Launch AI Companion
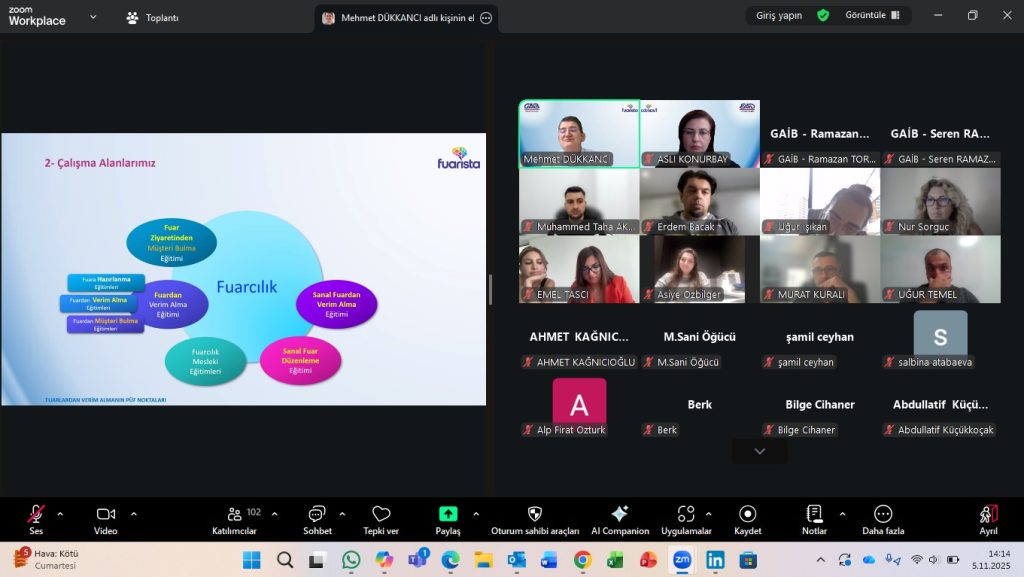The image size is (1024, 577). tap(619, 518)
